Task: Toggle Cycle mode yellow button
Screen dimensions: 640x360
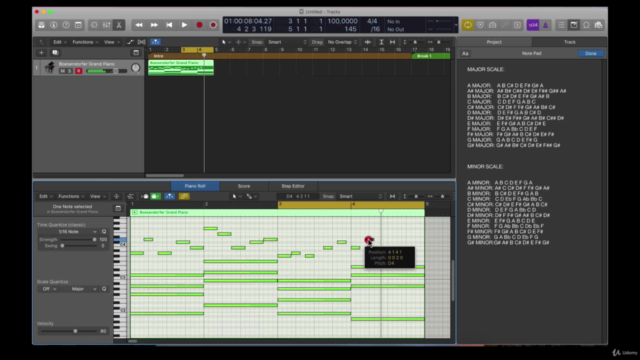Action: coord(467,25)
